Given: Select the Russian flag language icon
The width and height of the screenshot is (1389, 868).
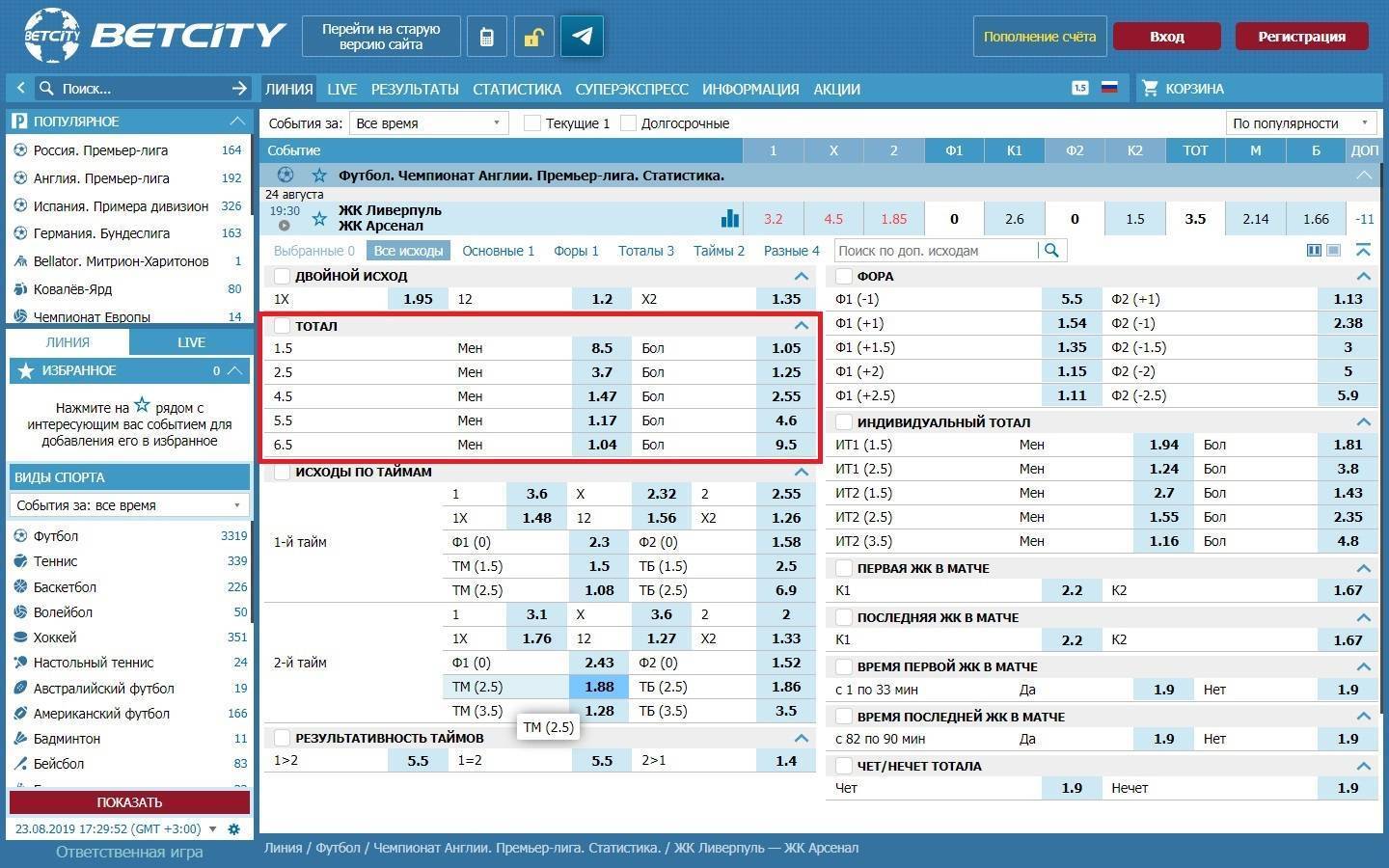Looking at the screenshot, I should (1109, 88).
